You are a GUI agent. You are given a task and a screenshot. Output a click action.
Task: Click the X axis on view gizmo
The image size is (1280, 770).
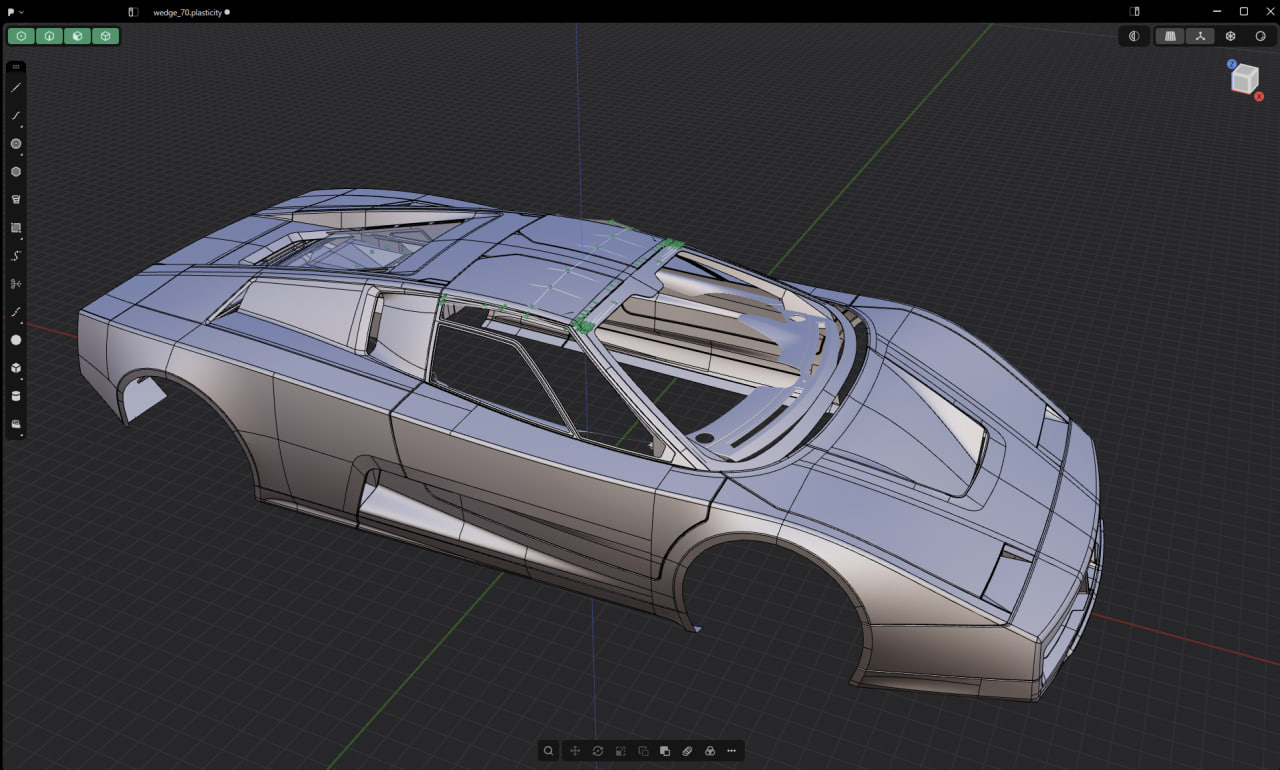[x=1259, y=96]
